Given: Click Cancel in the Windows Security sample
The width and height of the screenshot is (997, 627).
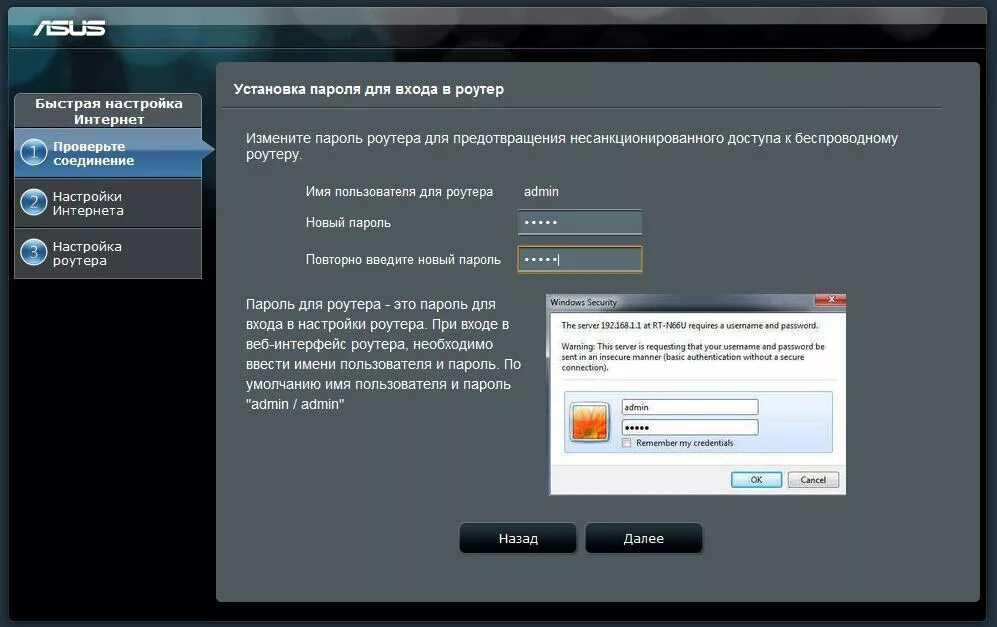Looking at the screenshot, I should tap(813, 479).
